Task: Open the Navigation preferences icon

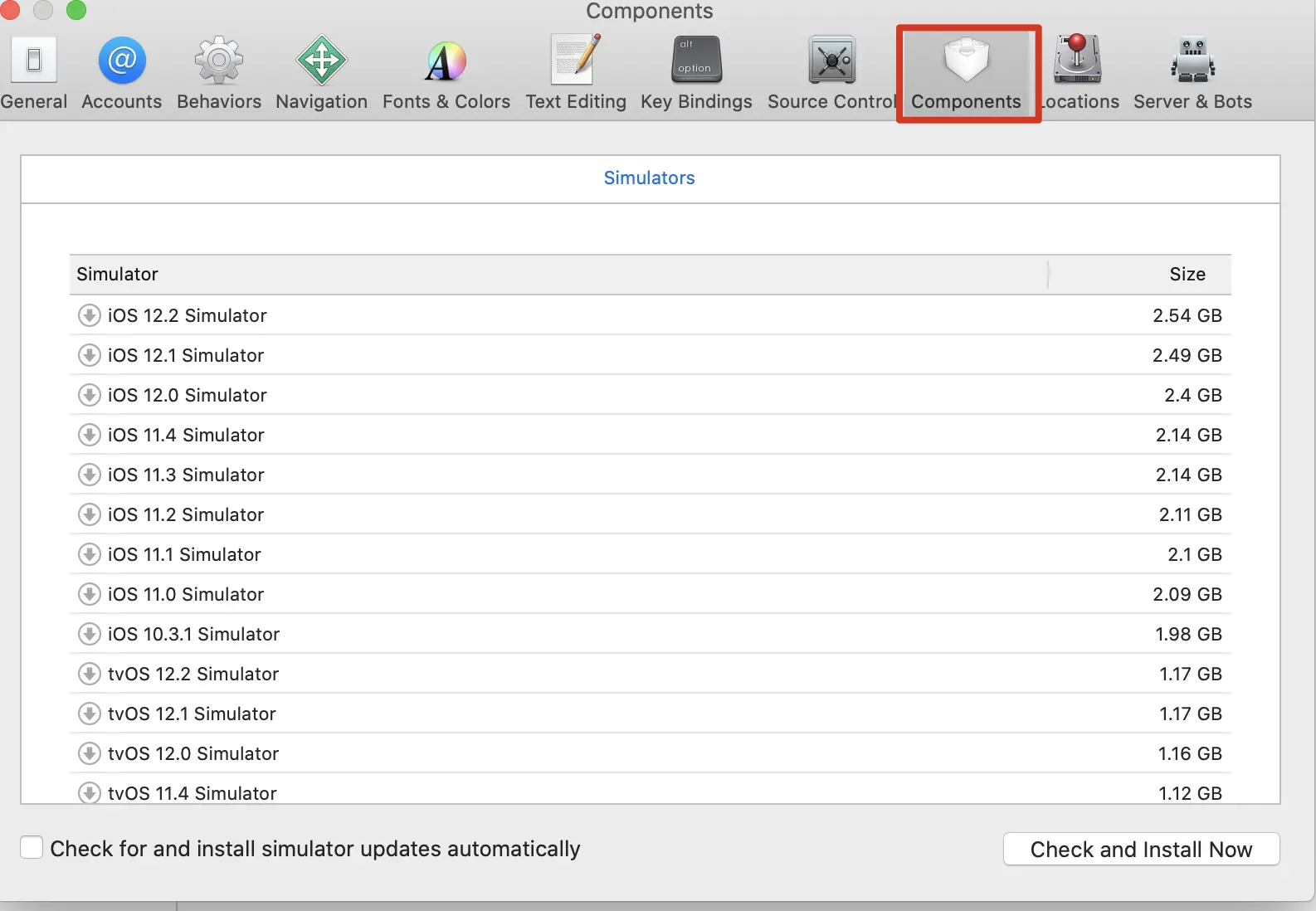Action: coord(321,60)
